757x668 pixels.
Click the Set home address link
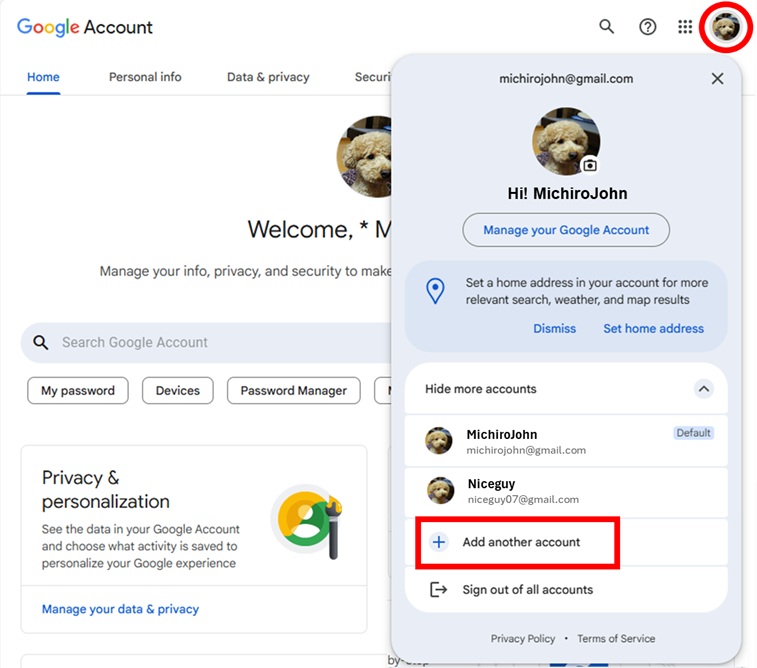pyautogui.click(x=653, y=328)
